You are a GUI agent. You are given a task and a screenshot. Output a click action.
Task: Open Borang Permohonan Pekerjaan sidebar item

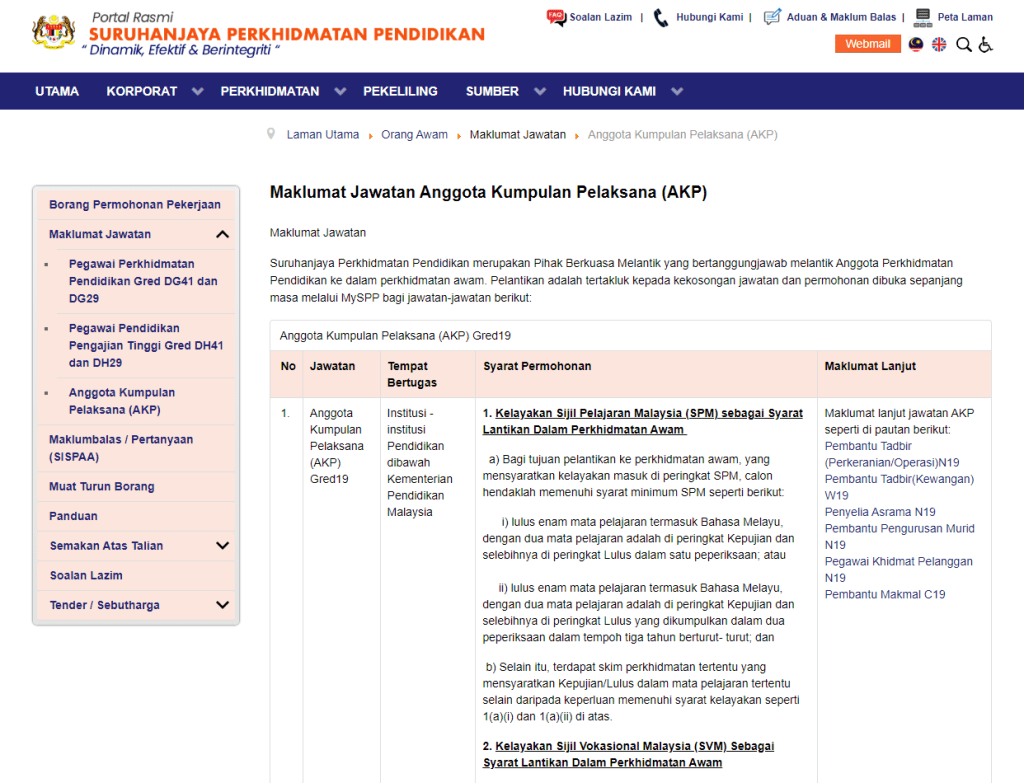pos(135,204)
